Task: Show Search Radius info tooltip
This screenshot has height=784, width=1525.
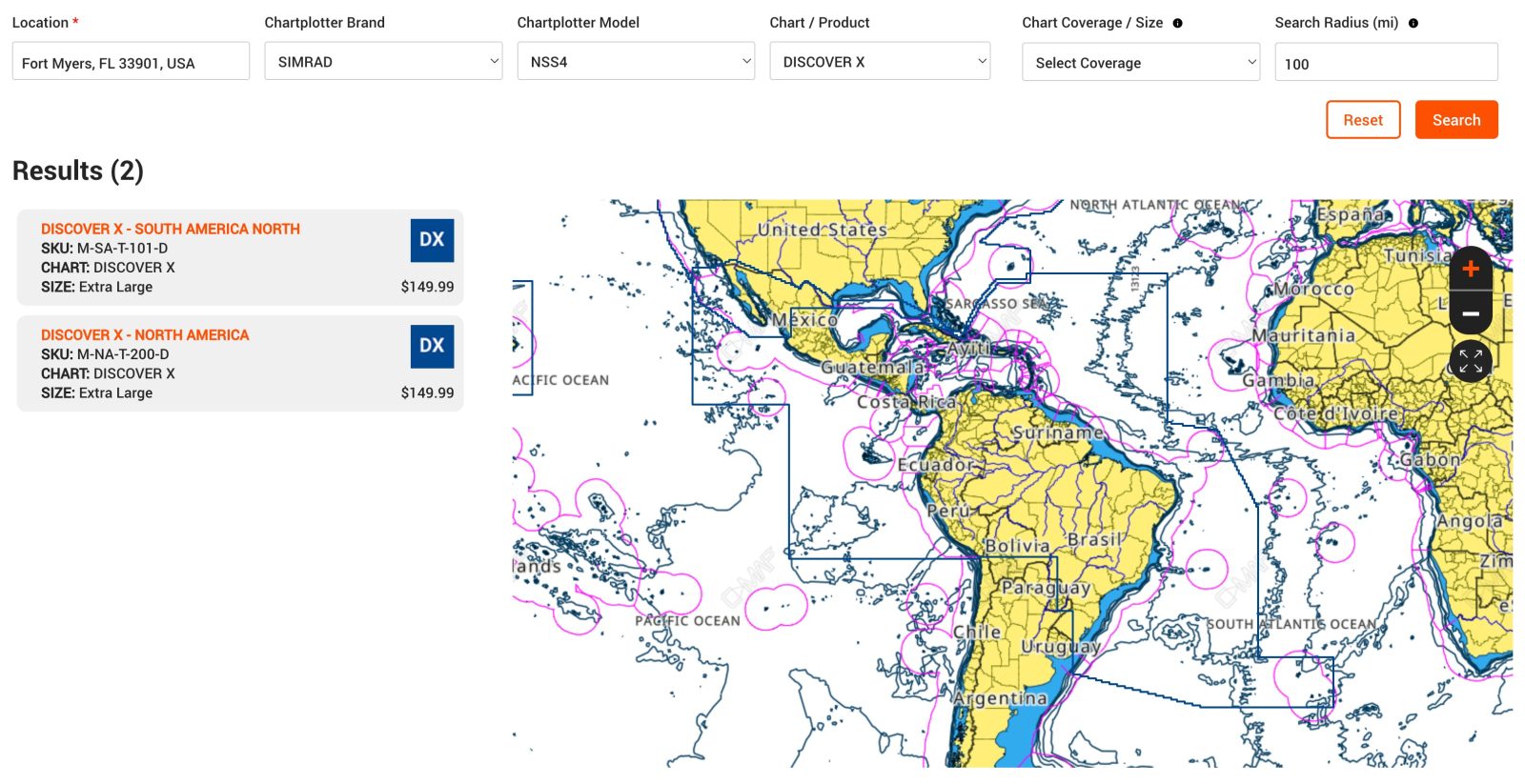Action: pyautogui.click(x=1413, y=23)
